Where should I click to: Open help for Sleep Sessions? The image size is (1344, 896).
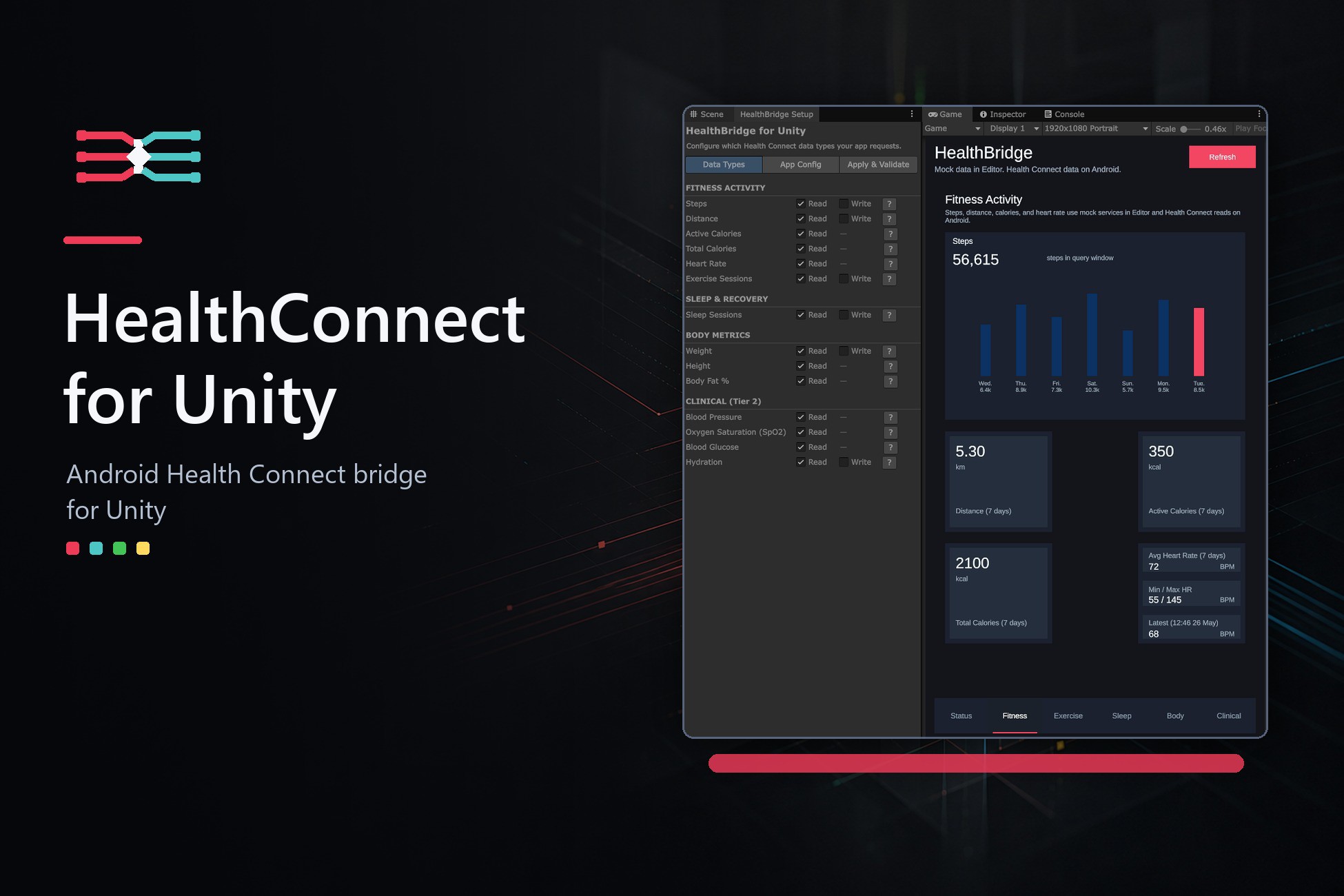point(890,315)
